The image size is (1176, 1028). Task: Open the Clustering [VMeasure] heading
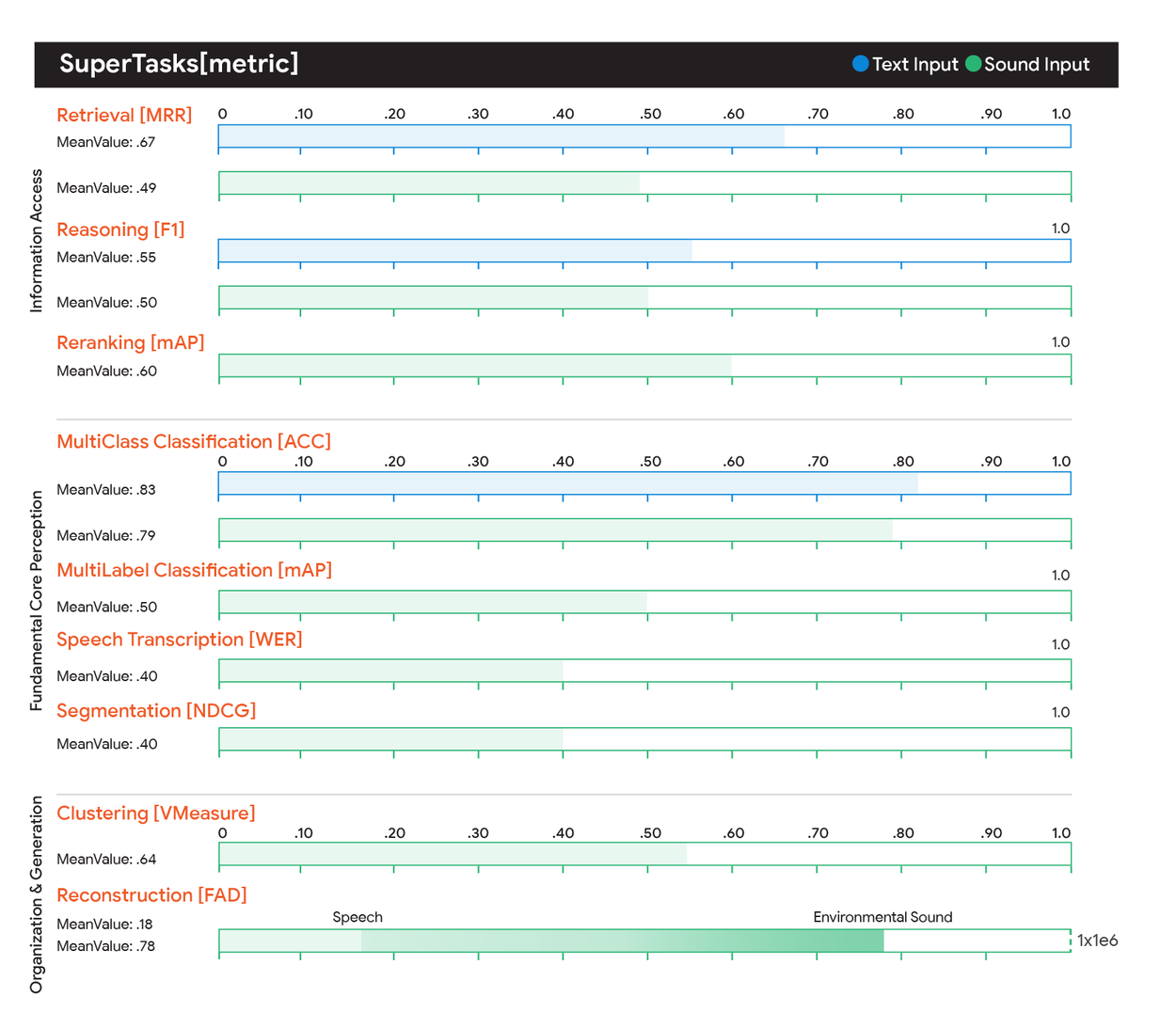pos(156,813)
